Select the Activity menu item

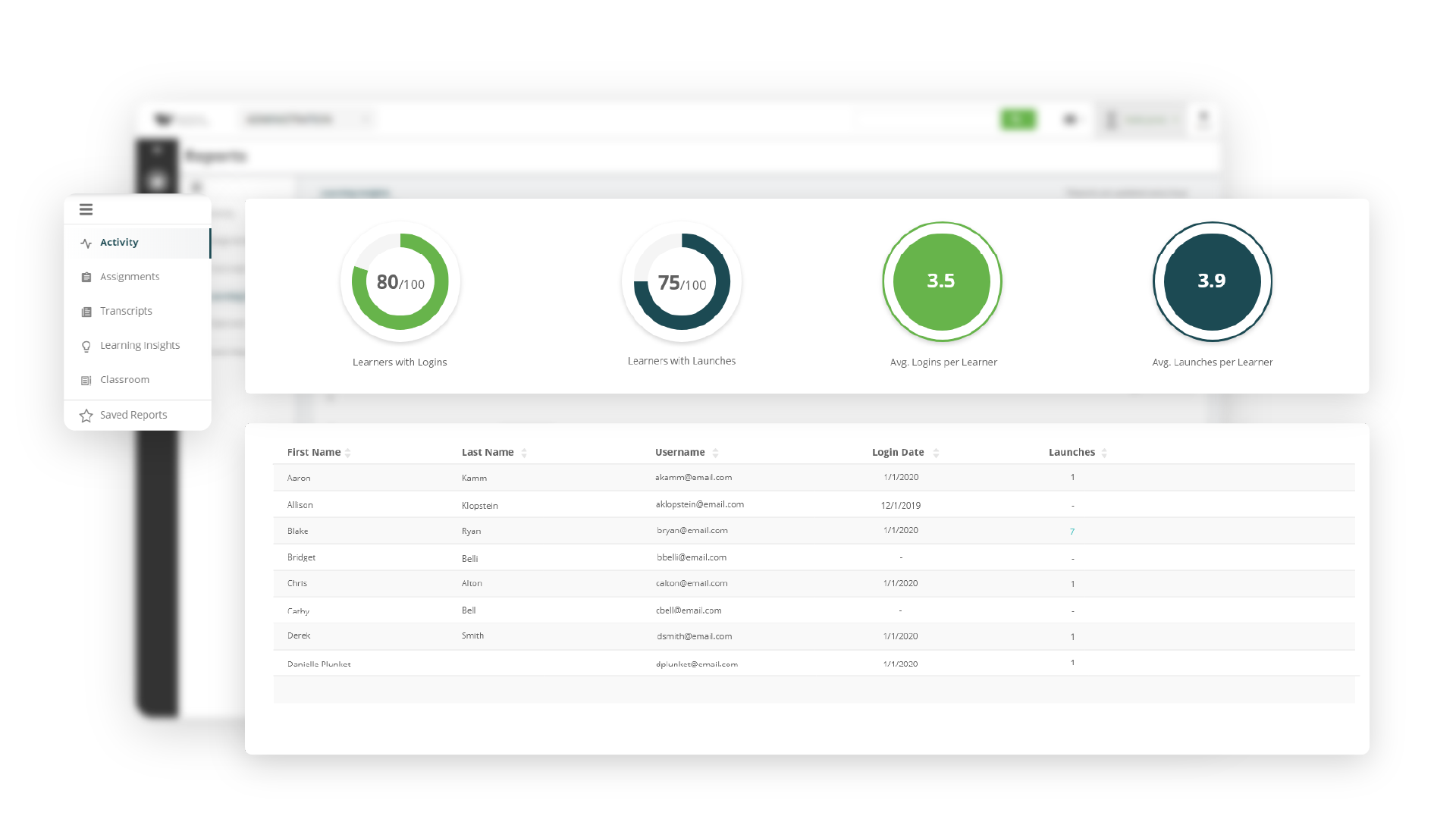point(137,243)
